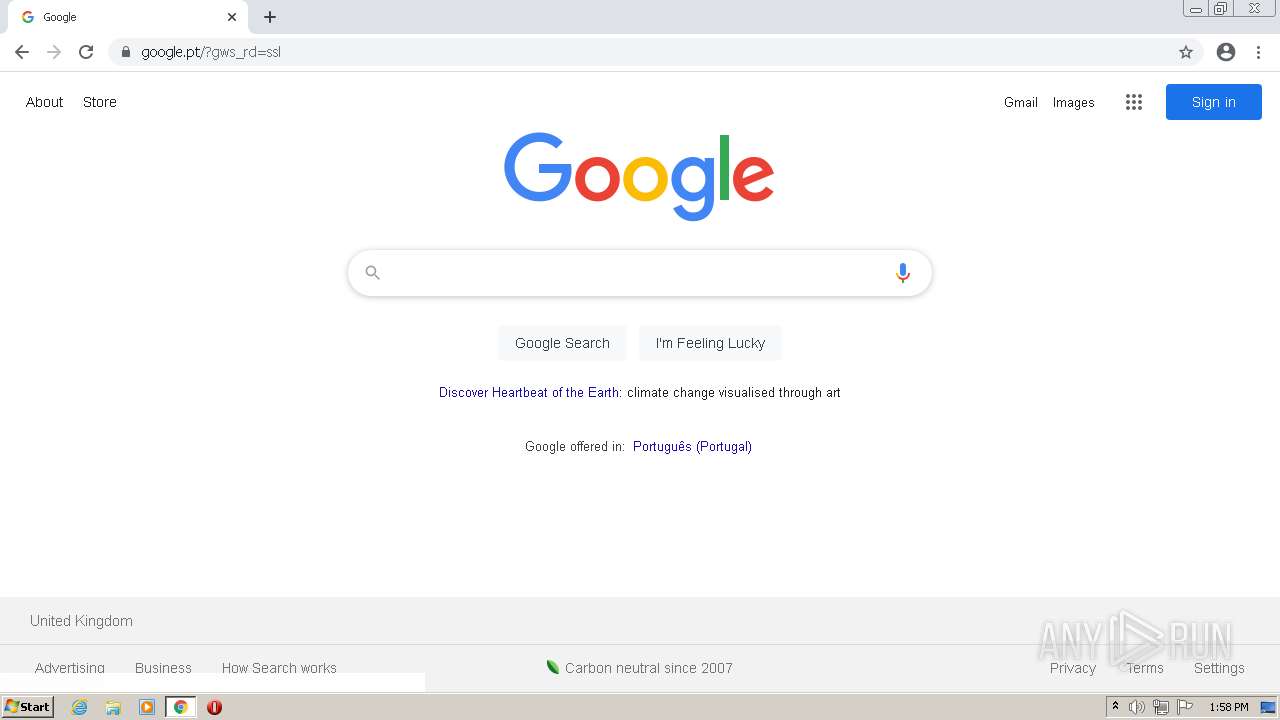The image size is (1280, 720).
Task: Select the Chrome taskbar icon
Action: tap(180, 707)
